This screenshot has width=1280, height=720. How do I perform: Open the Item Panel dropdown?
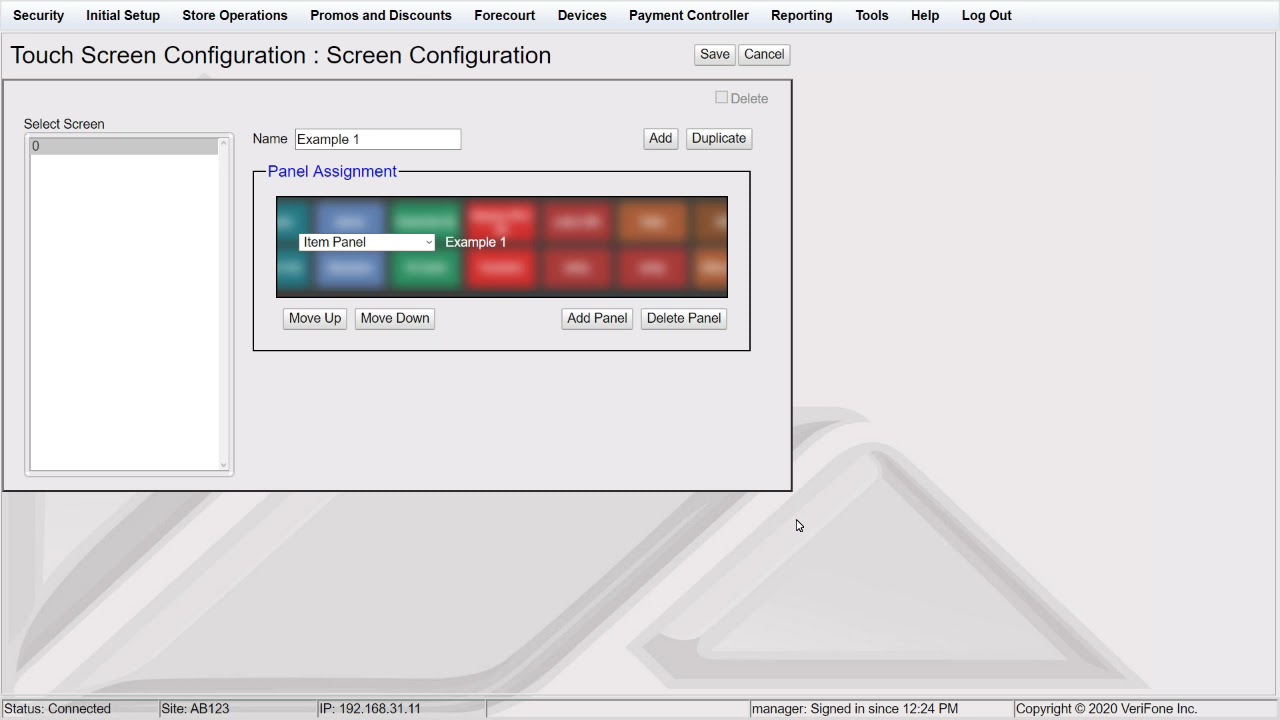click(x=367, y=242)
